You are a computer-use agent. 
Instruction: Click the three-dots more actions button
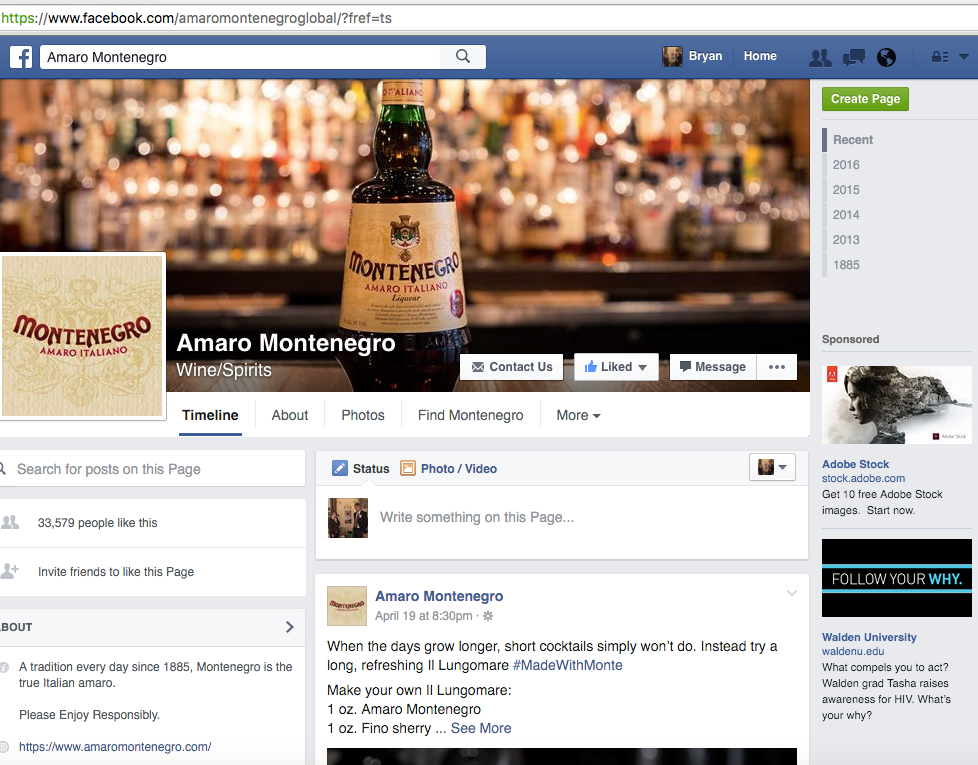point(777,367)
